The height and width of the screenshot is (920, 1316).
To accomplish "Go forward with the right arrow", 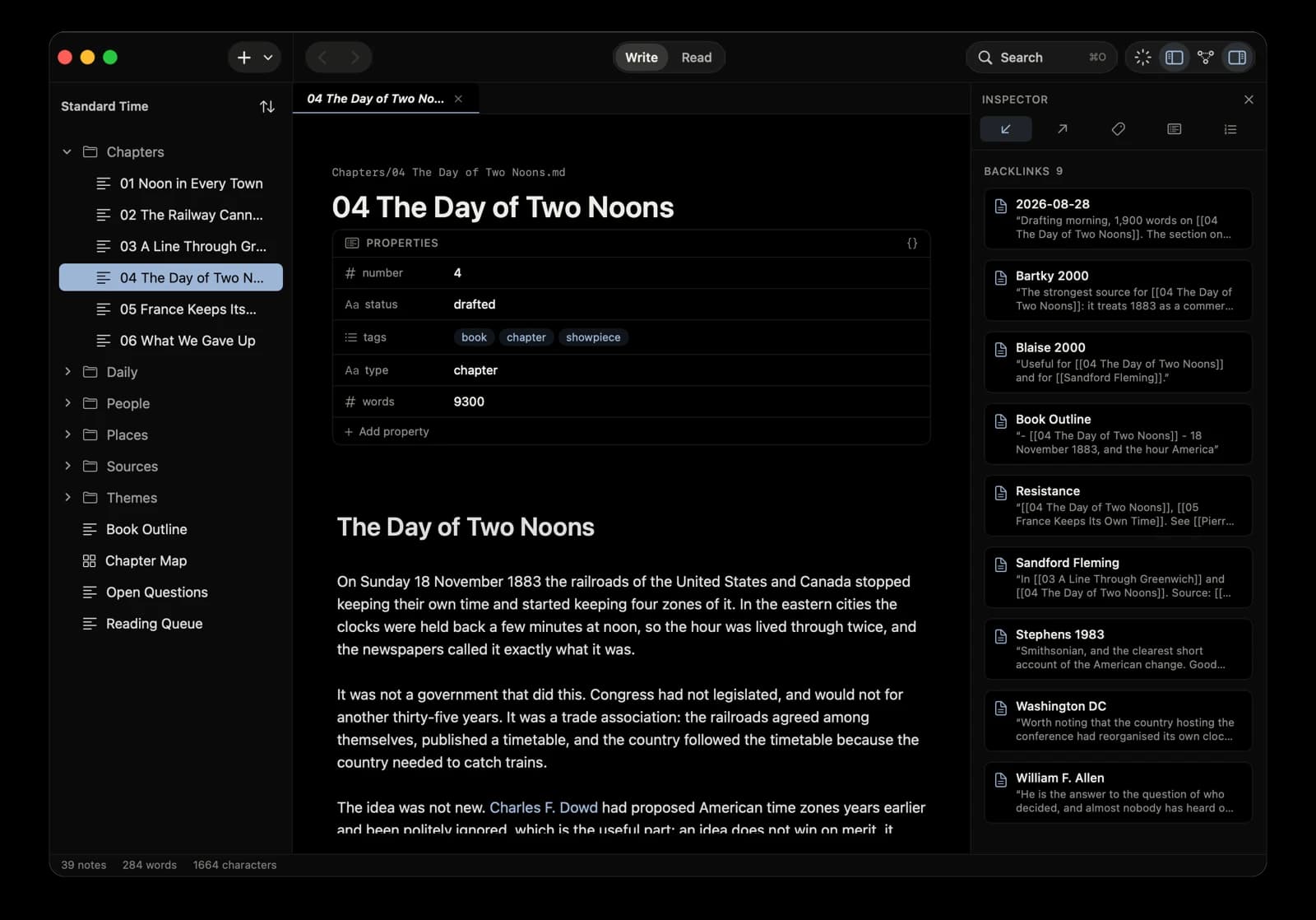I will point(354,58).
